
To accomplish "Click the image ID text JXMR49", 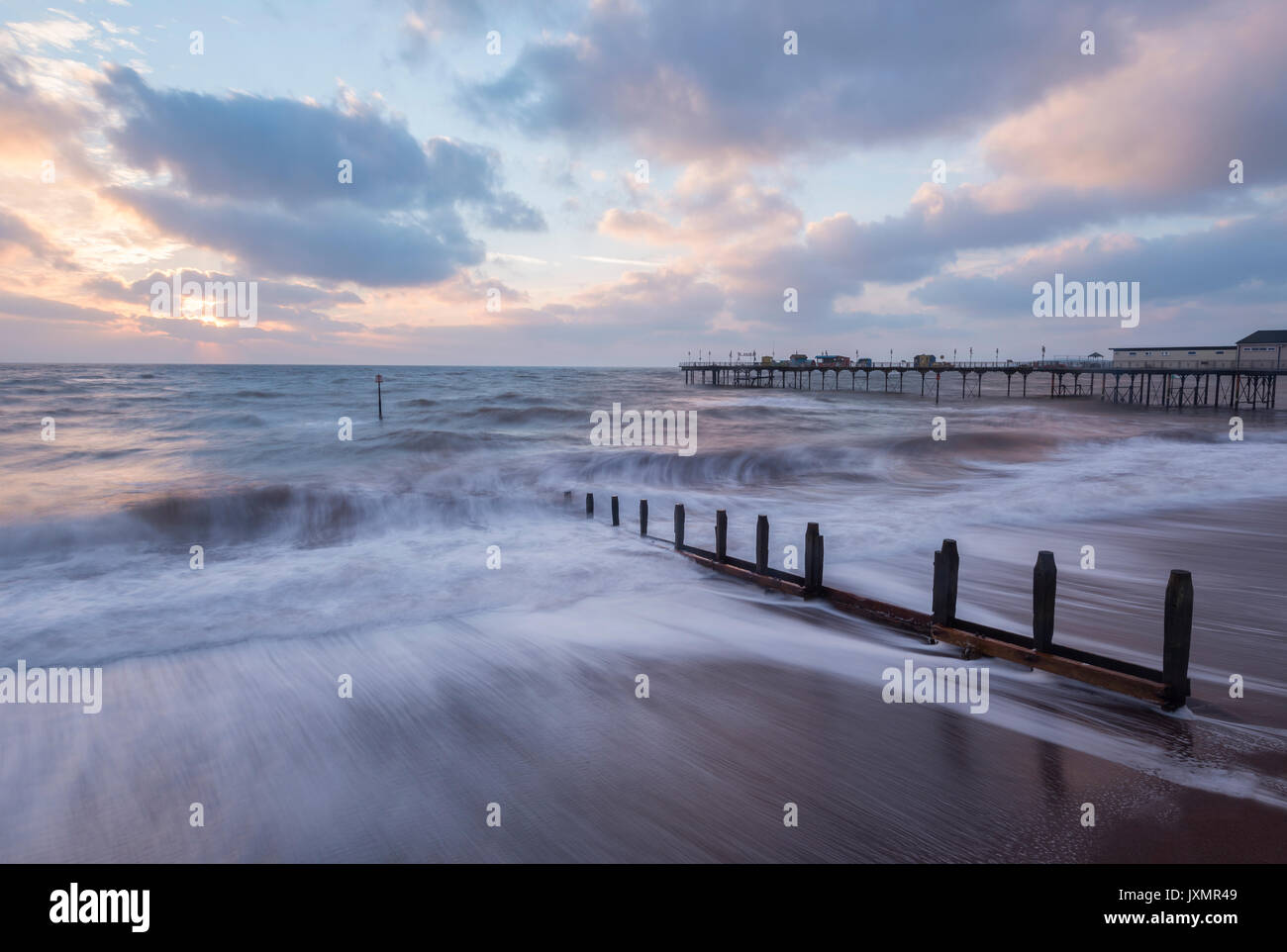I will coord(1176,897).
